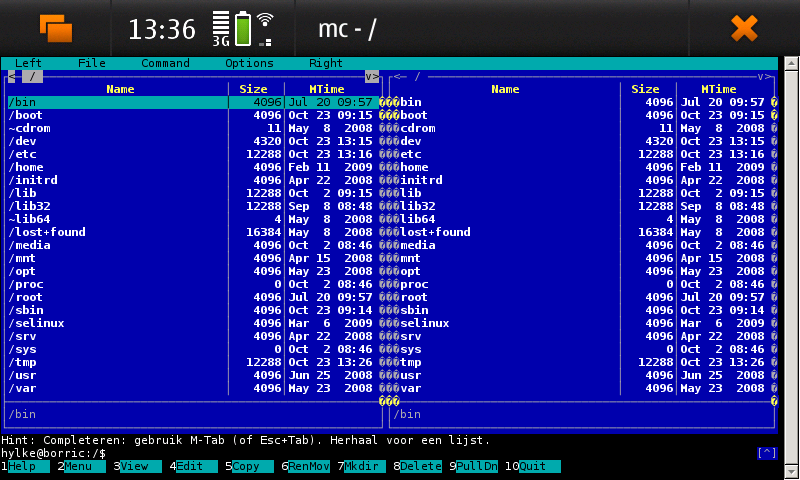
Task: Select /etc directory in the left panel
Action: [22, 154]
